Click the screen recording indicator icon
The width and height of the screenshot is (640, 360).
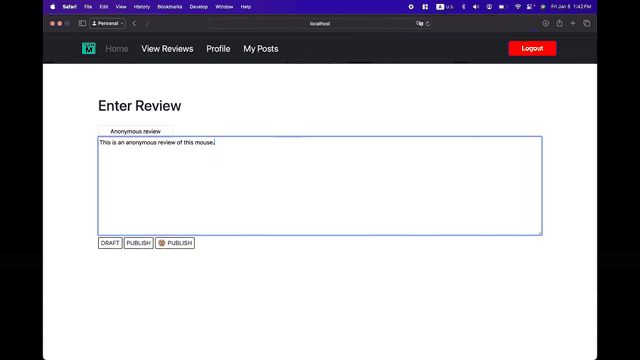411,7
